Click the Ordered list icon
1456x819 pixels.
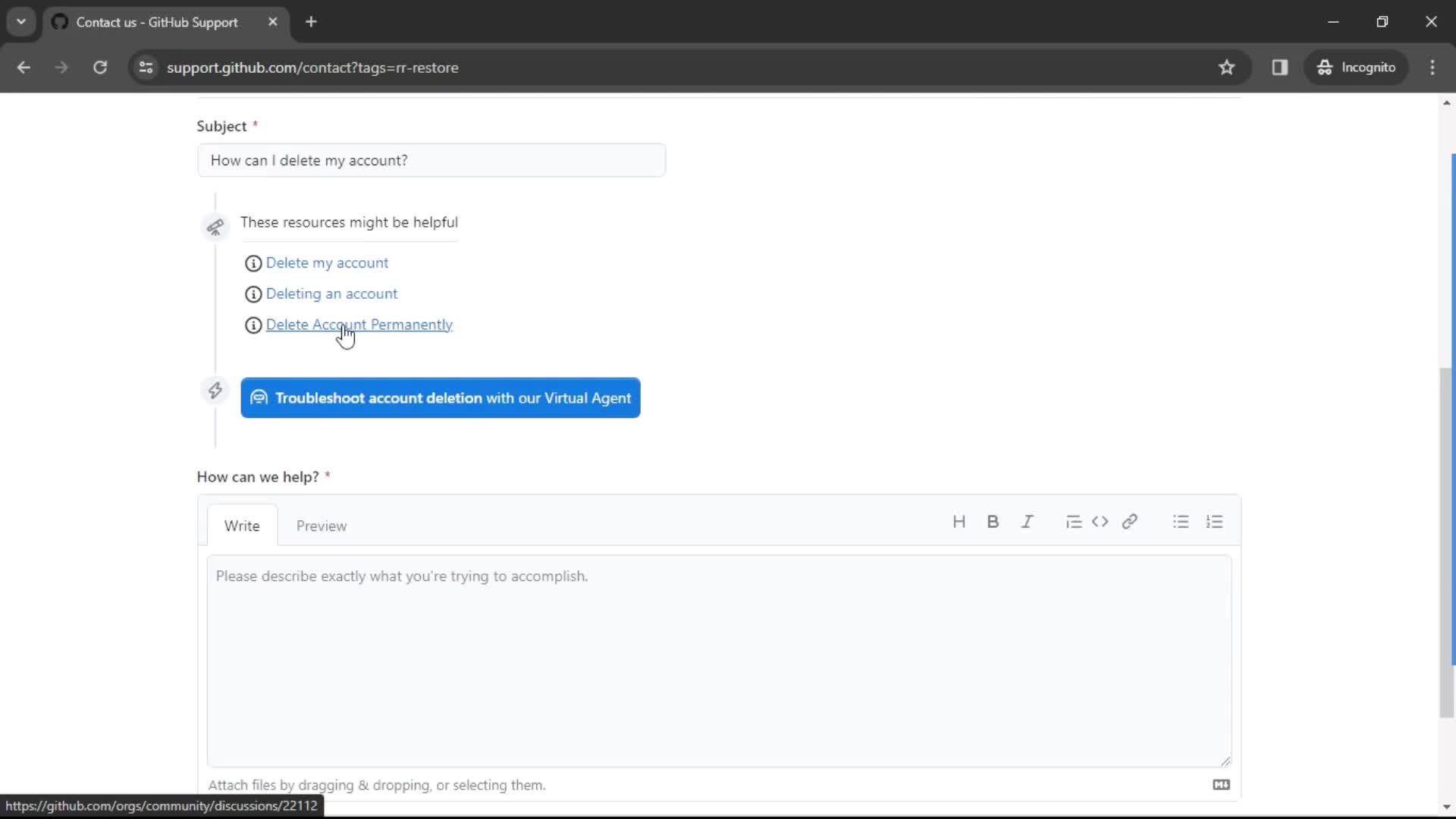click(1214, 522)
